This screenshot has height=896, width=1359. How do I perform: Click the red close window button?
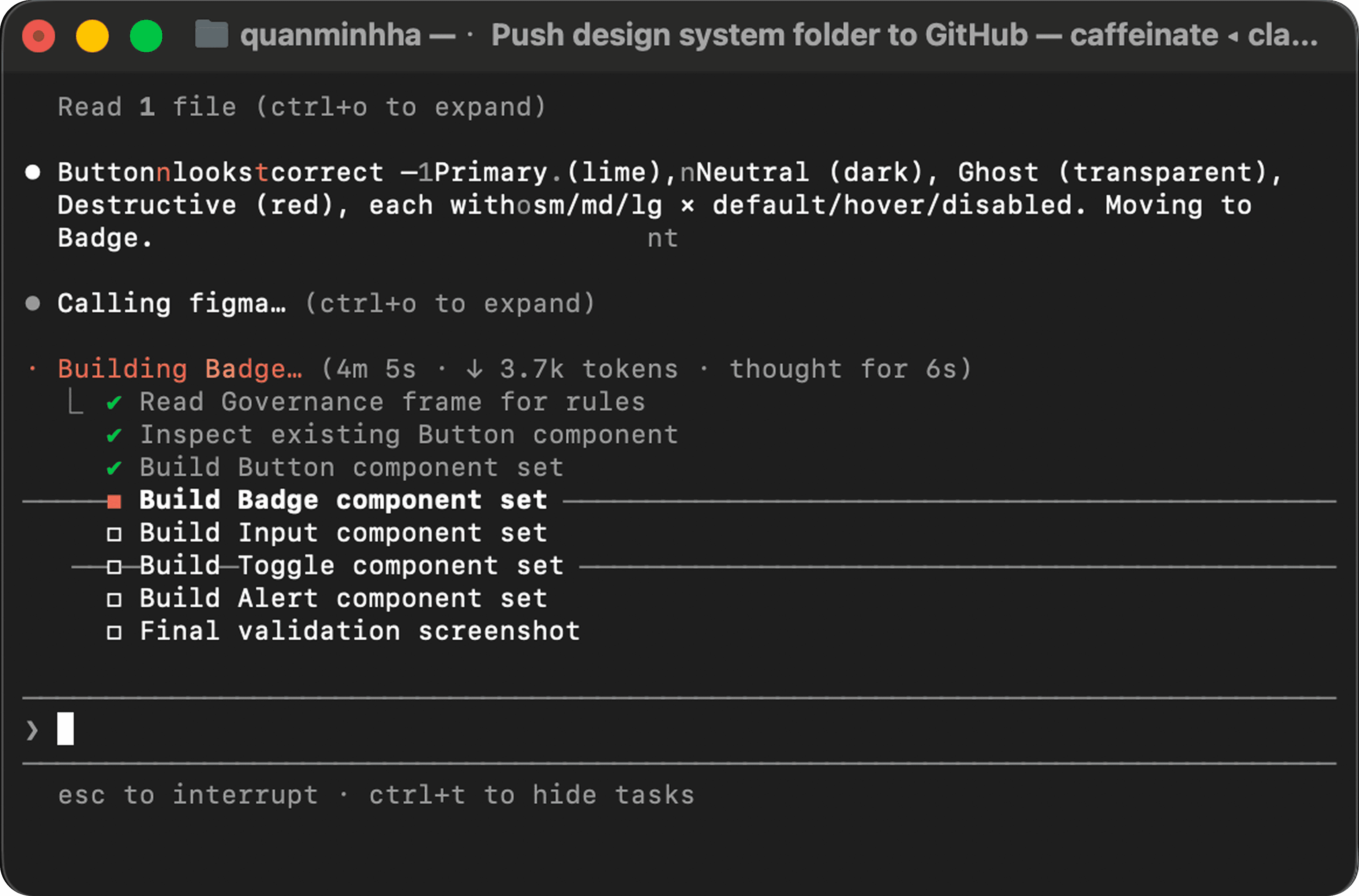coord(38,36)
